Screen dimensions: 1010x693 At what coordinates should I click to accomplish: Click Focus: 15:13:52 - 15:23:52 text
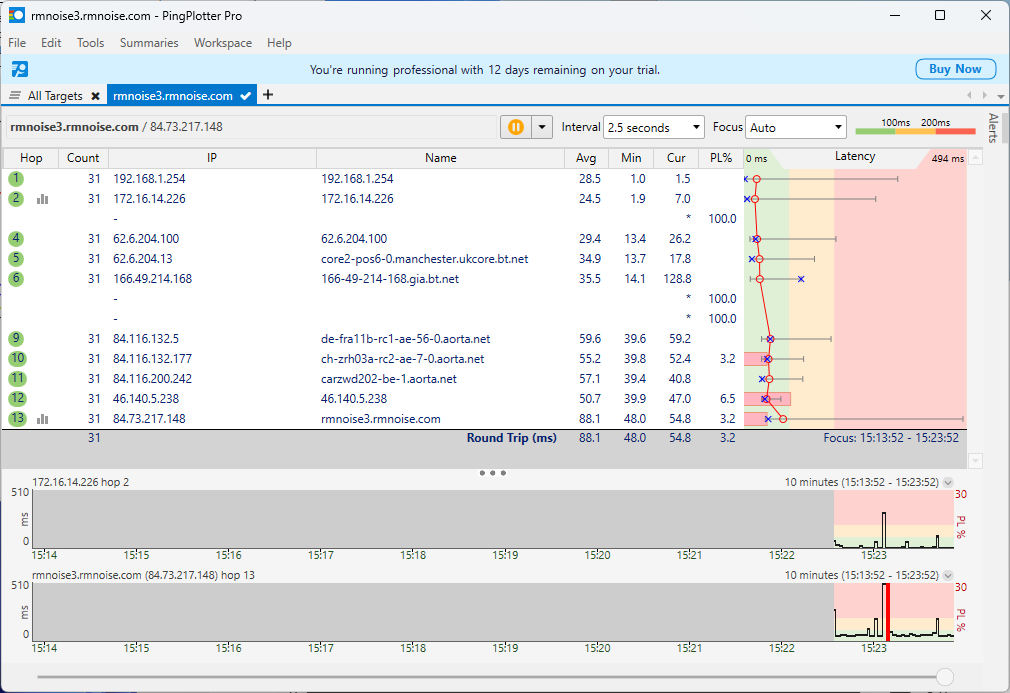891,438
